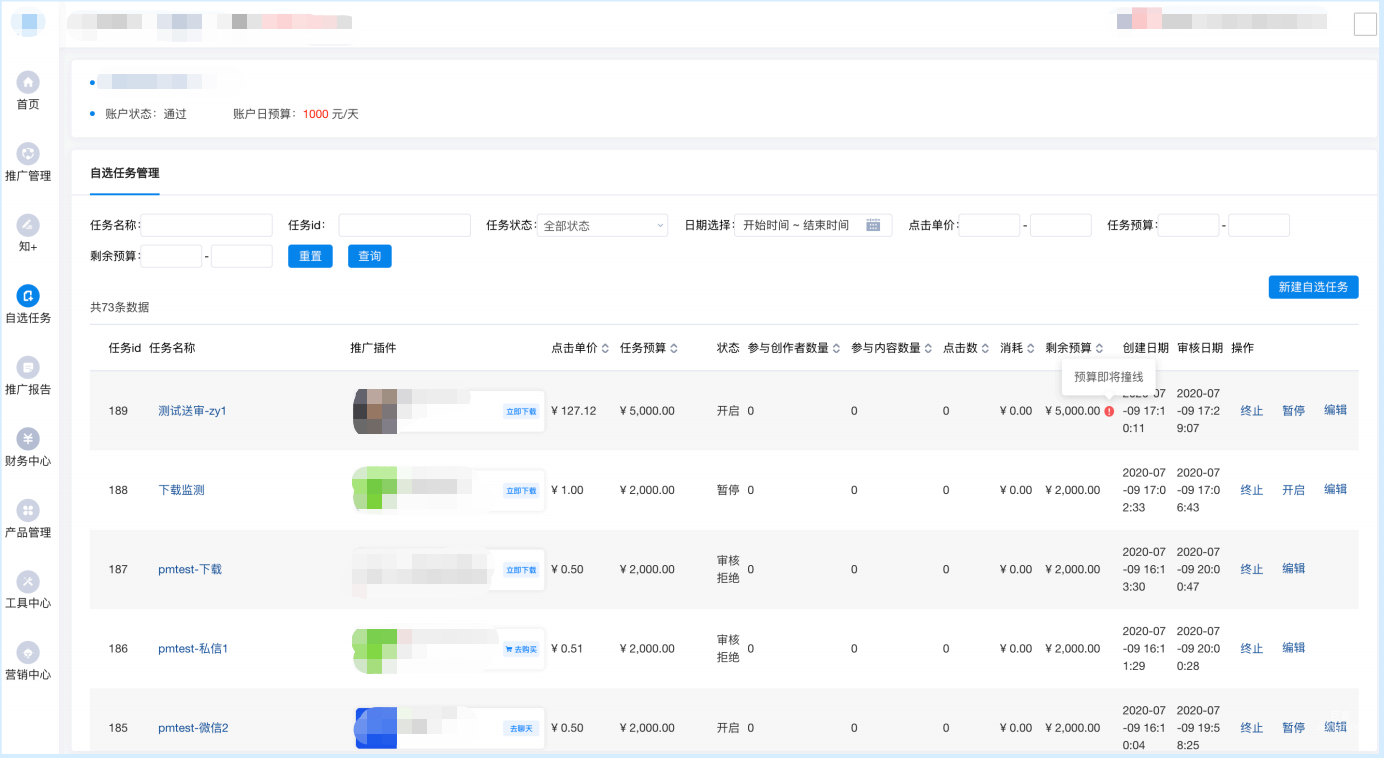The height and width of the screenshot is (758, 1384).
Task: Select the 产品管理 icon
Action: coord(27,508)
